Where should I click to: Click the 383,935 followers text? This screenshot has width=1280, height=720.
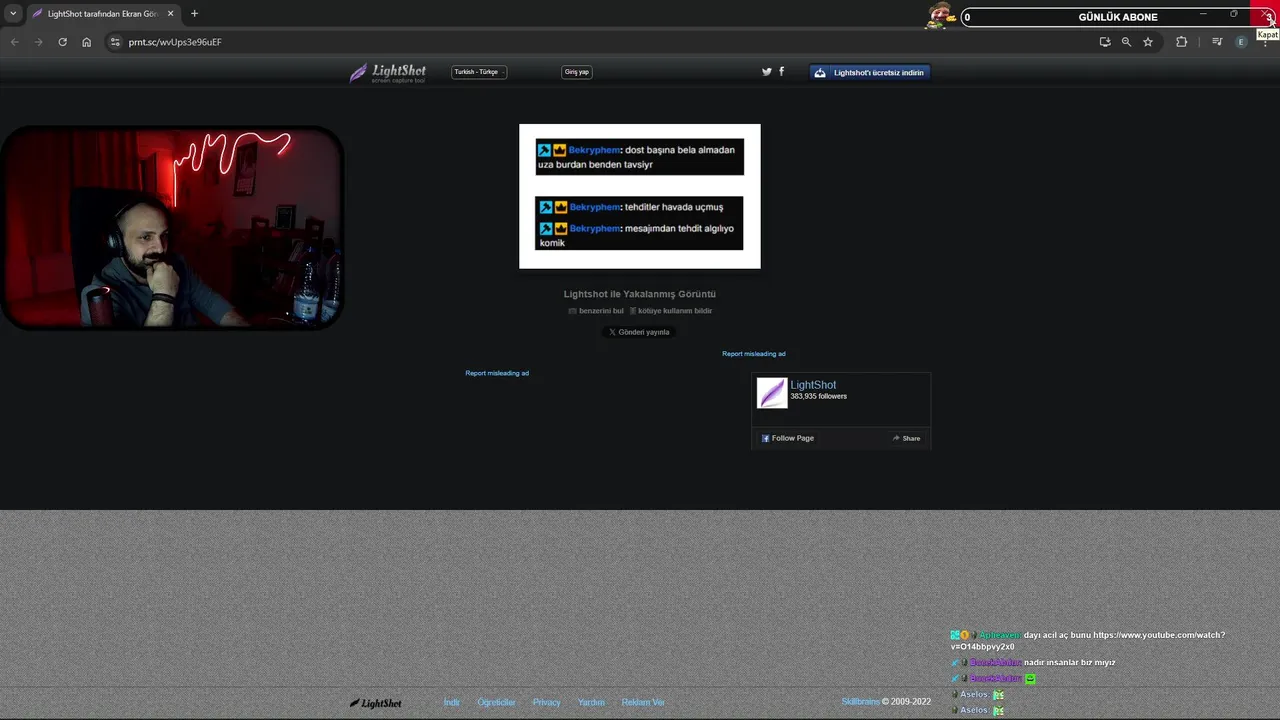[x=818, y=397]
